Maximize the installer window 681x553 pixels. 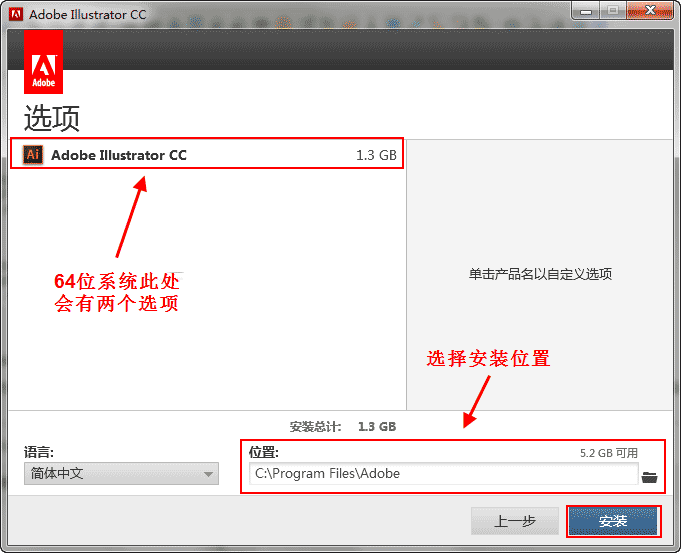(x=613, y=11)
